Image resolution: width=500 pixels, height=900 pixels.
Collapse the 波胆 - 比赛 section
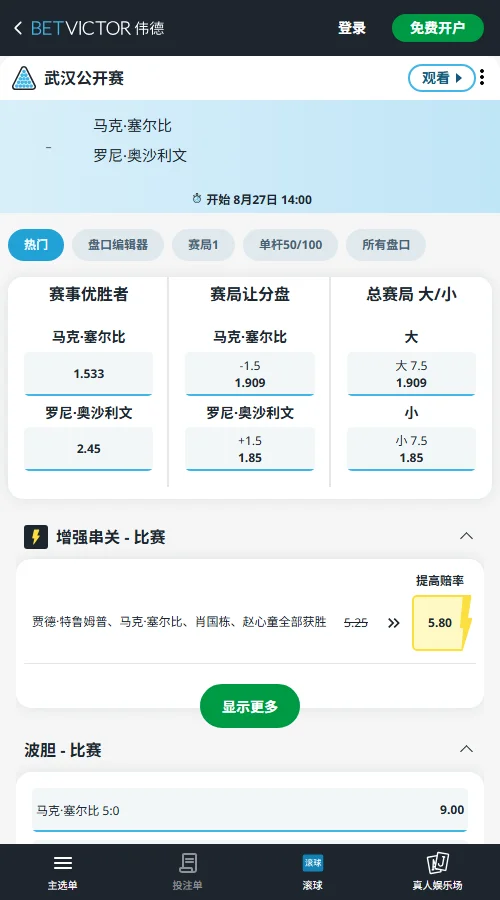467,749
